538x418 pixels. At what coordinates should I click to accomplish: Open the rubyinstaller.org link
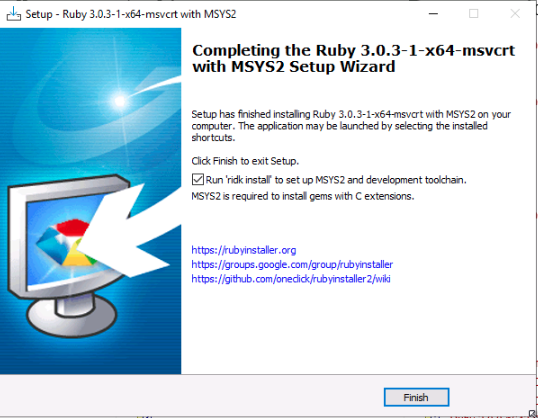(244, 250)
